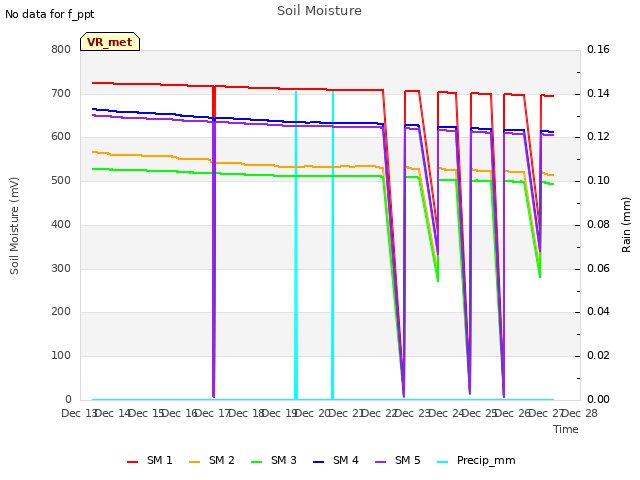Click the 800 tick on left axis
Viewport: 640px width, 480px height.
(x=61, y=50)
